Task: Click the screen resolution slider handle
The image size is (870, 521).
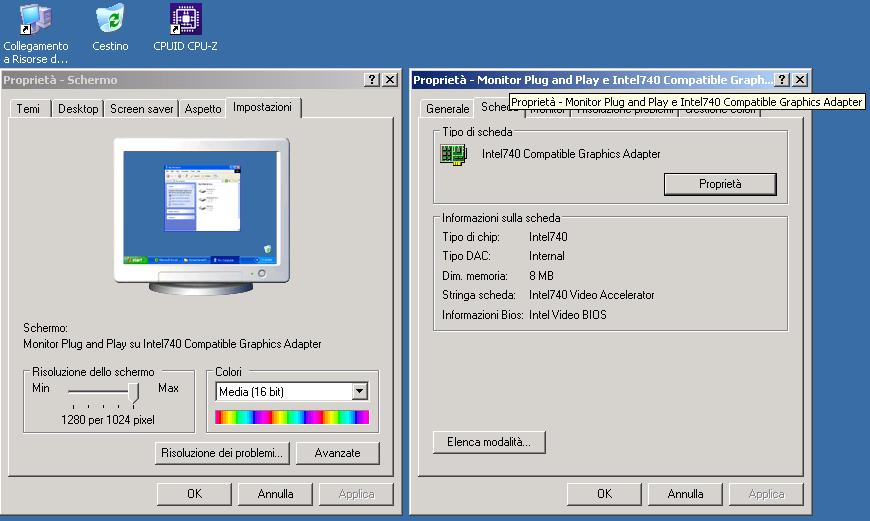Action: pyautogui.click(x=134, y=392)
